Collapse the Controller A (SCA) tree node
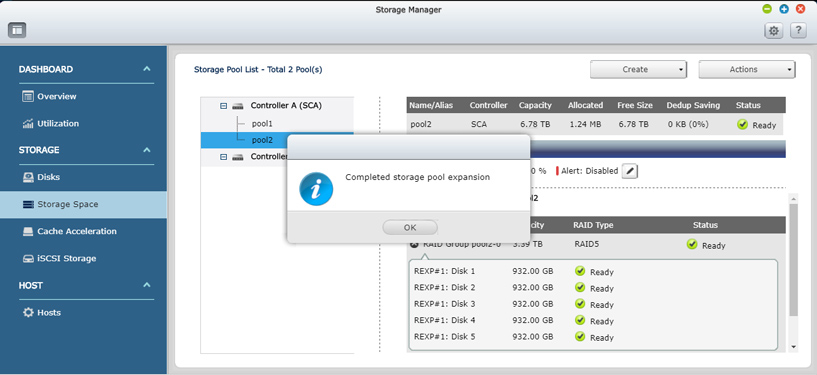 coord(224,106)
